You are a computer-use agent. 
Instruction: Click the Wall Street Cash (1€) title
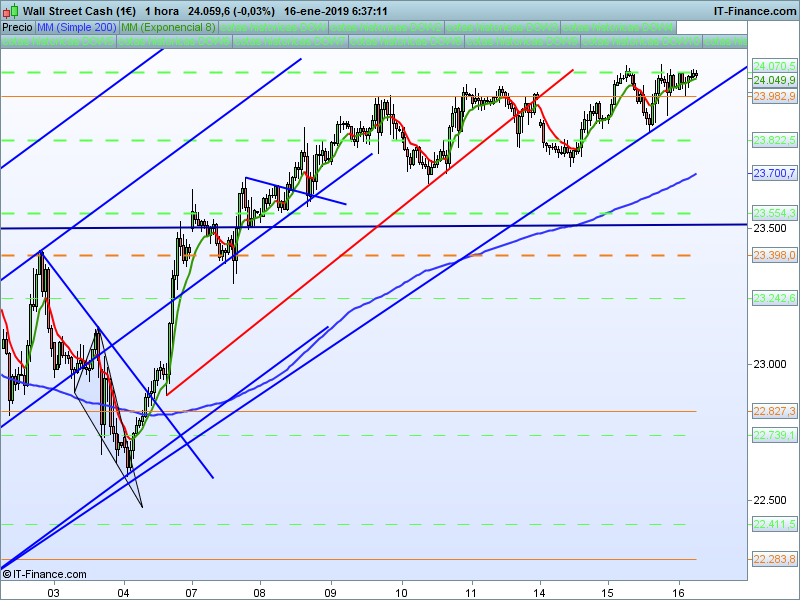[79, 11]
